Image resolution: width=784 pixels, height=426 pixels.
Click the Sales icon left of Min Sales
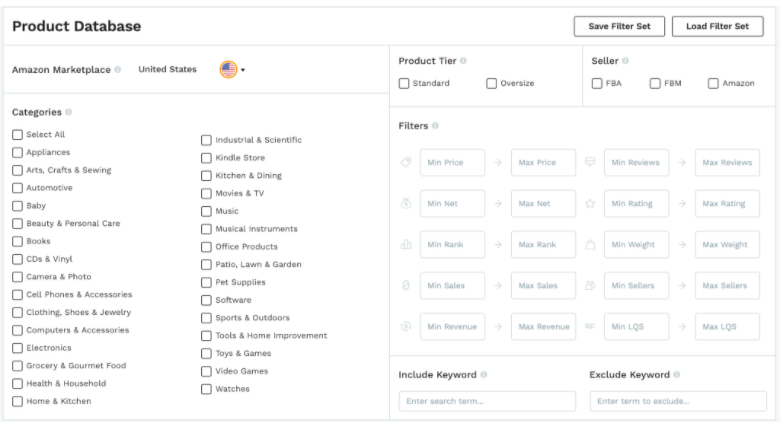coord(406,286)
